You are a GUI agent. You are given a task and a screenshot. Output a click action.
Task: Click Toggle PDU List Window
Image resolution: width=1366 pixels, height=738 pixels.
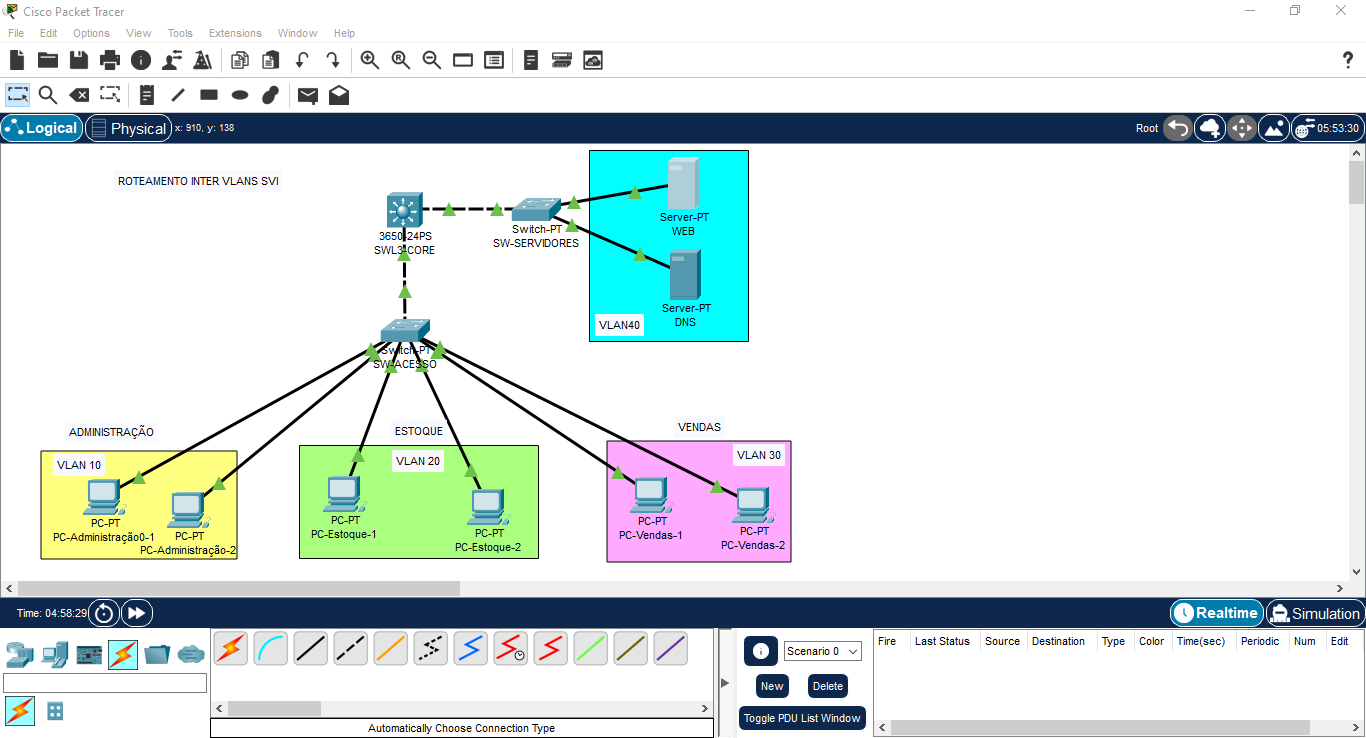[802, 718]
